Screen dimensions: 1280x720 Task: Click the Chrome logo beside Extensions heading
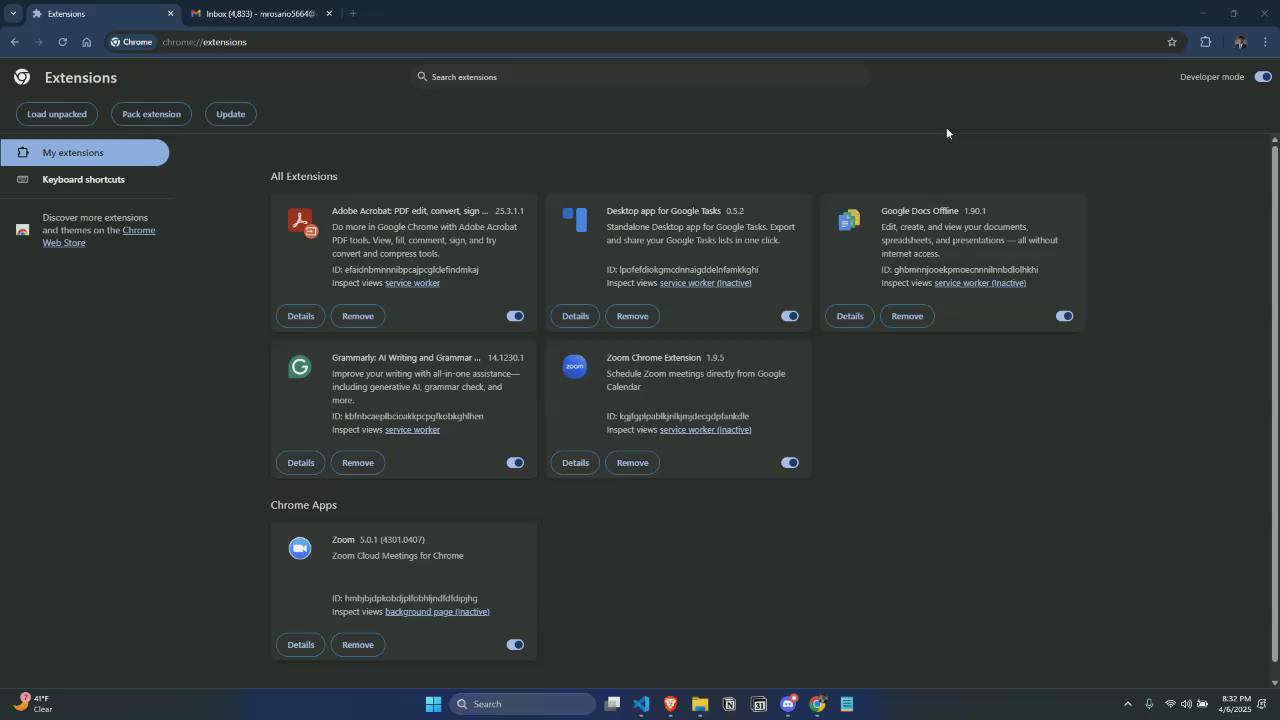(x=22, y=77)
